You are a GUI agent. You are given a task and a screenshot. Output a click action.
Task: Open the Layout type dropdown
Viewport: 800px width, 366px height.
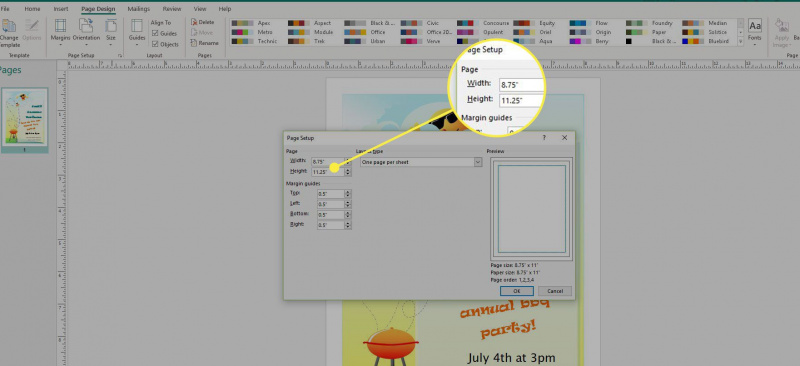[420, 162]
